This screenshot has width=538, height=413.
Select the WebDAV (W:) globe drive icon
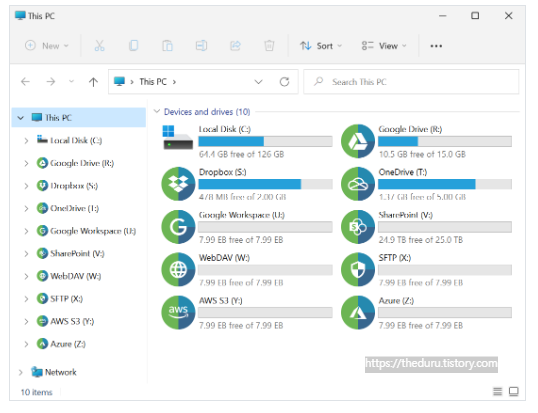pos(178,270)
